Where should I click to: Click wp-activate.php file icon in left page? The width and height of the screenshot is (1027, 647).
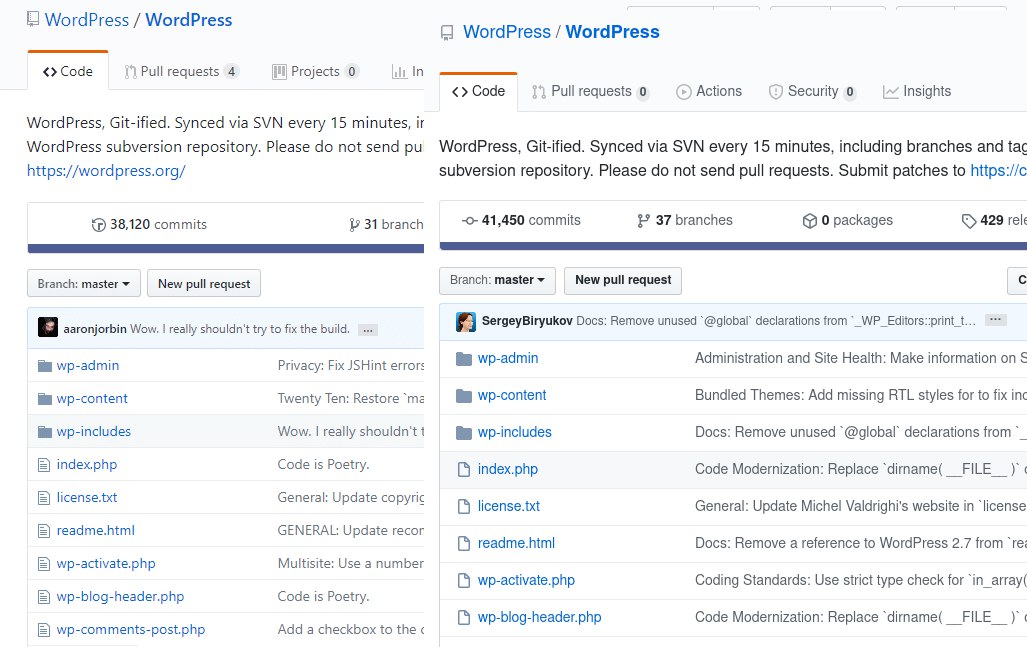(44, 564)
